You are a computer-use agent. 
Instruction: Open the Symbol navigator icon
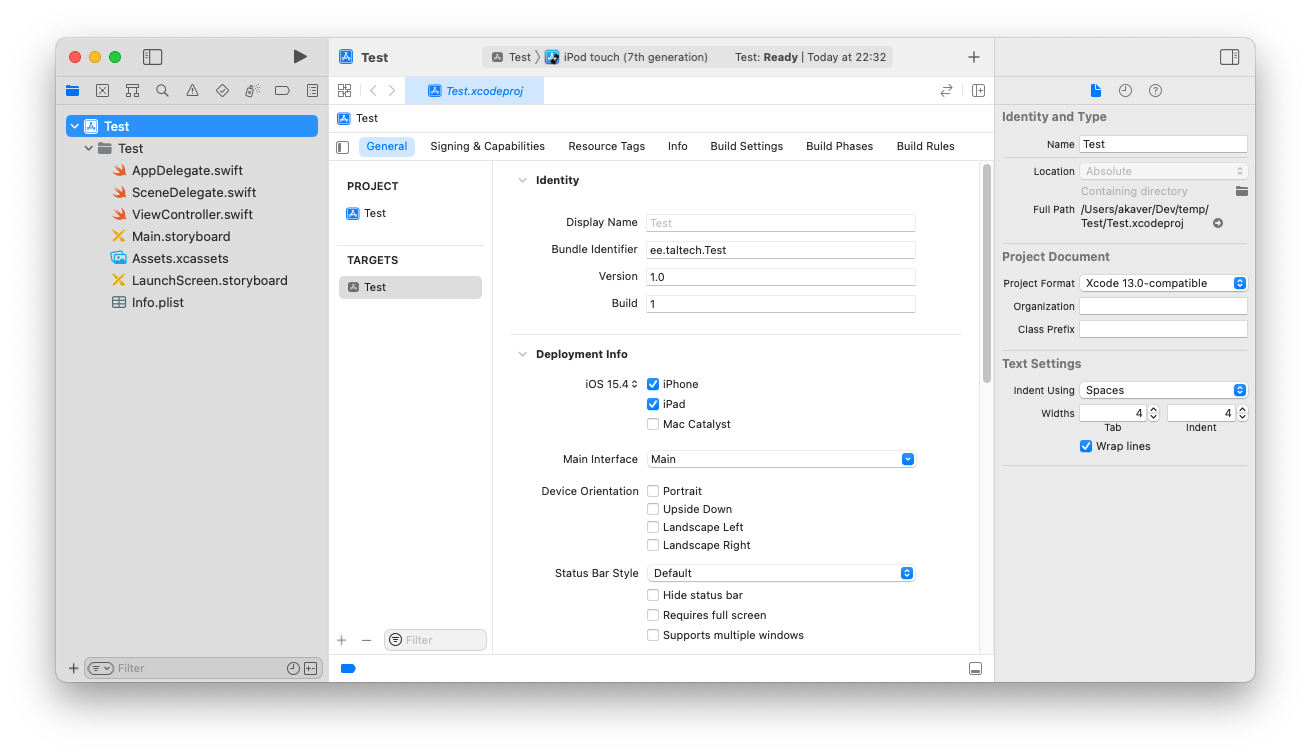(132, 90)
